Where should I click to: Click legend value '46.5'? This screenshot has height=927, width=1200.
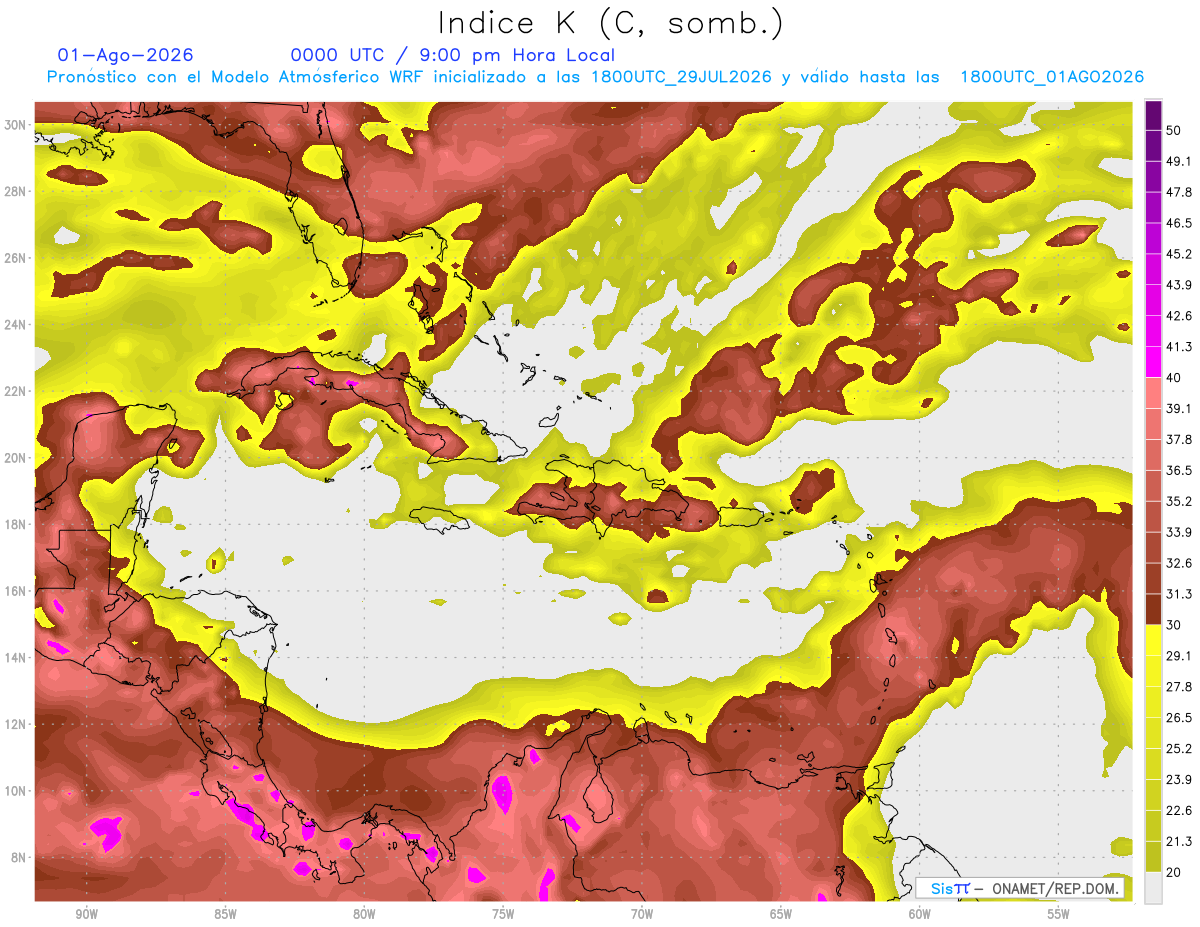tap(1178, 222)
